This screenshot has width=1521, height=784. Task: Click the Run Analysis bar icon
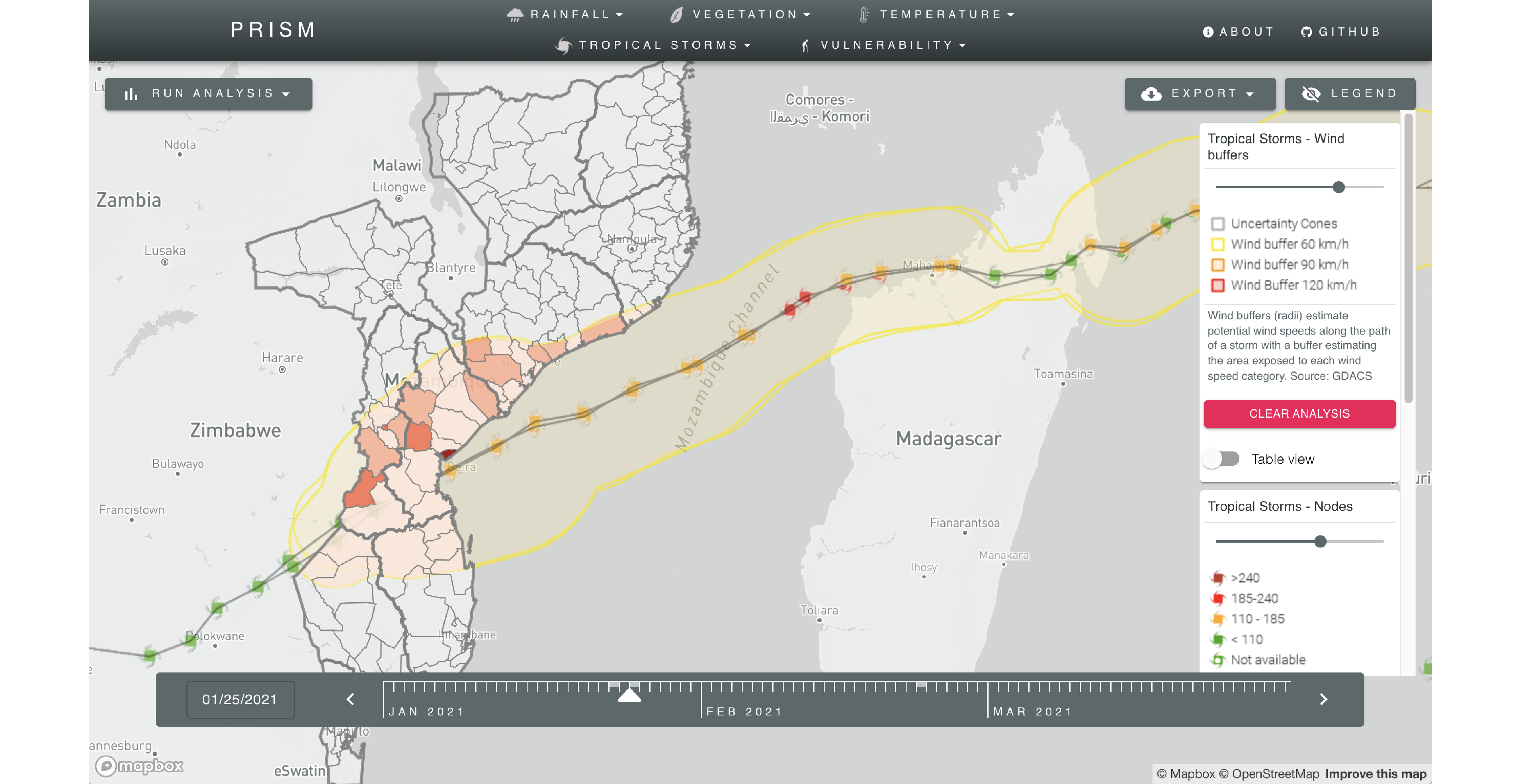[130, 92]
